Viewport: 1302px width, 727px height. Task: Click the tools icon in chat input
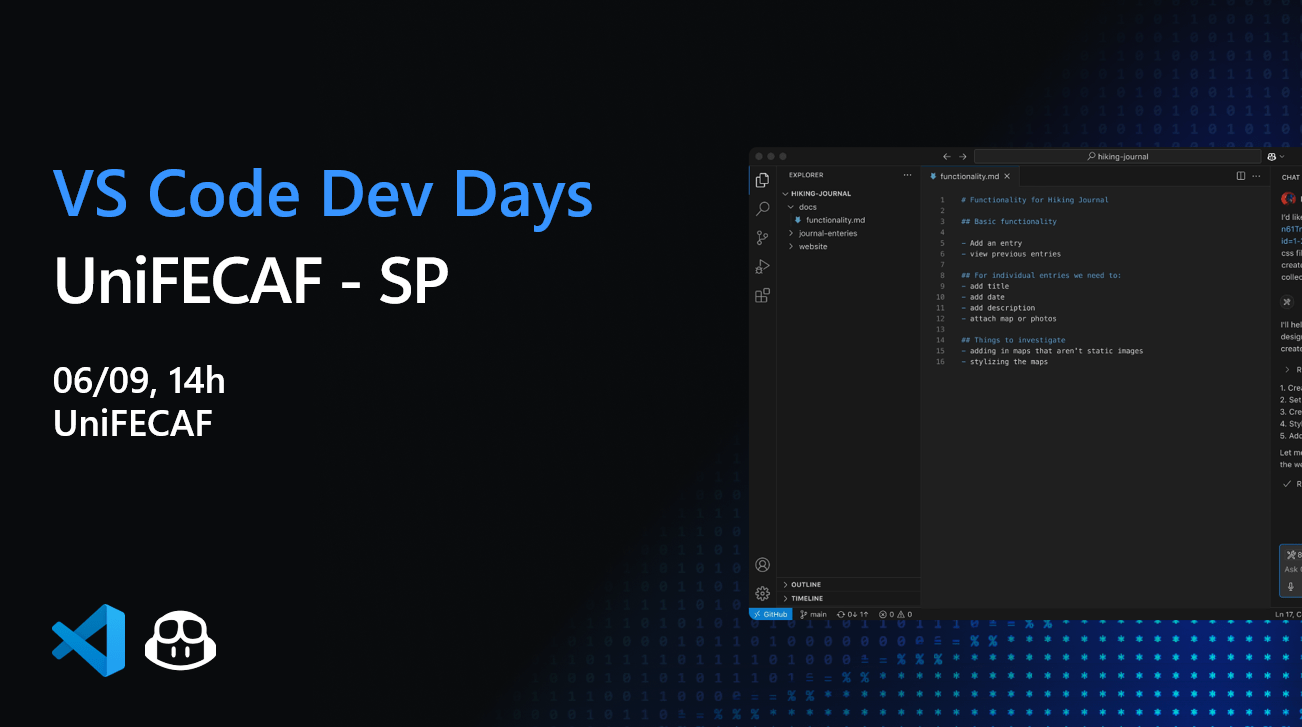pyautogui.click(x=1291, y=555)
